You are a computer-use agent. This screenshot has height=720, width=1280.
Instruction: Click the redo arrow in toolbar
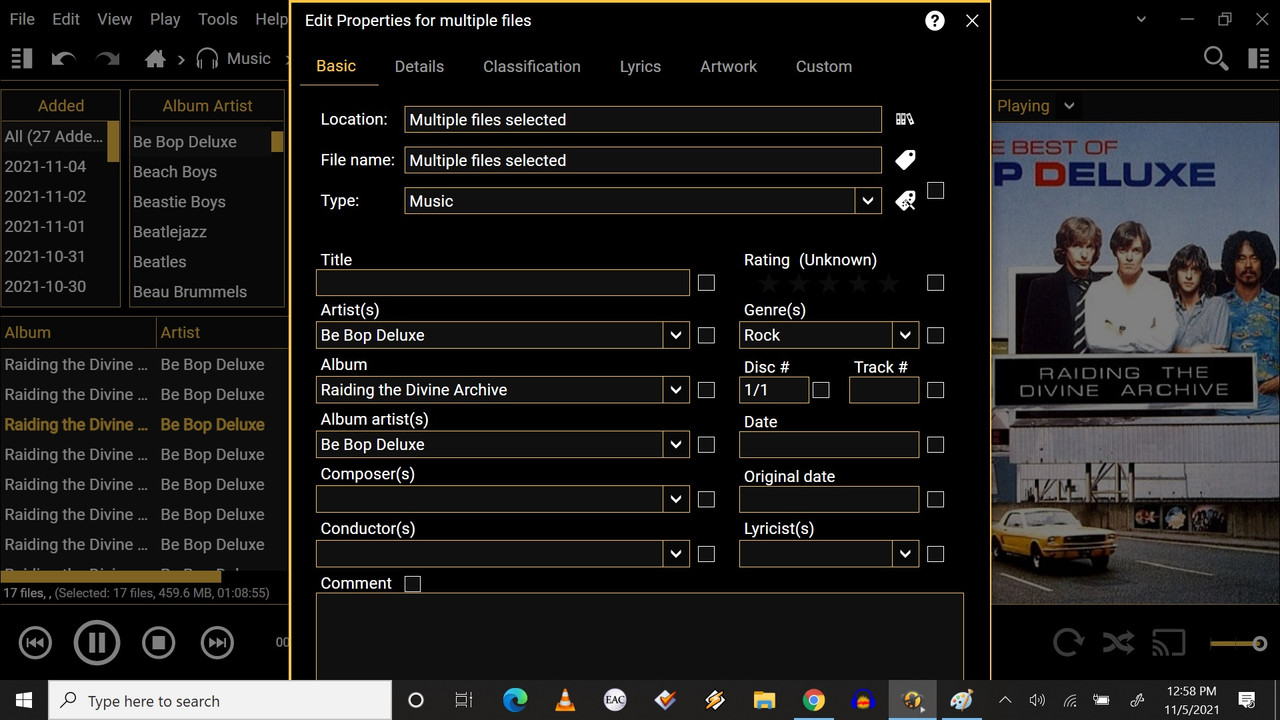pos(107,59)
